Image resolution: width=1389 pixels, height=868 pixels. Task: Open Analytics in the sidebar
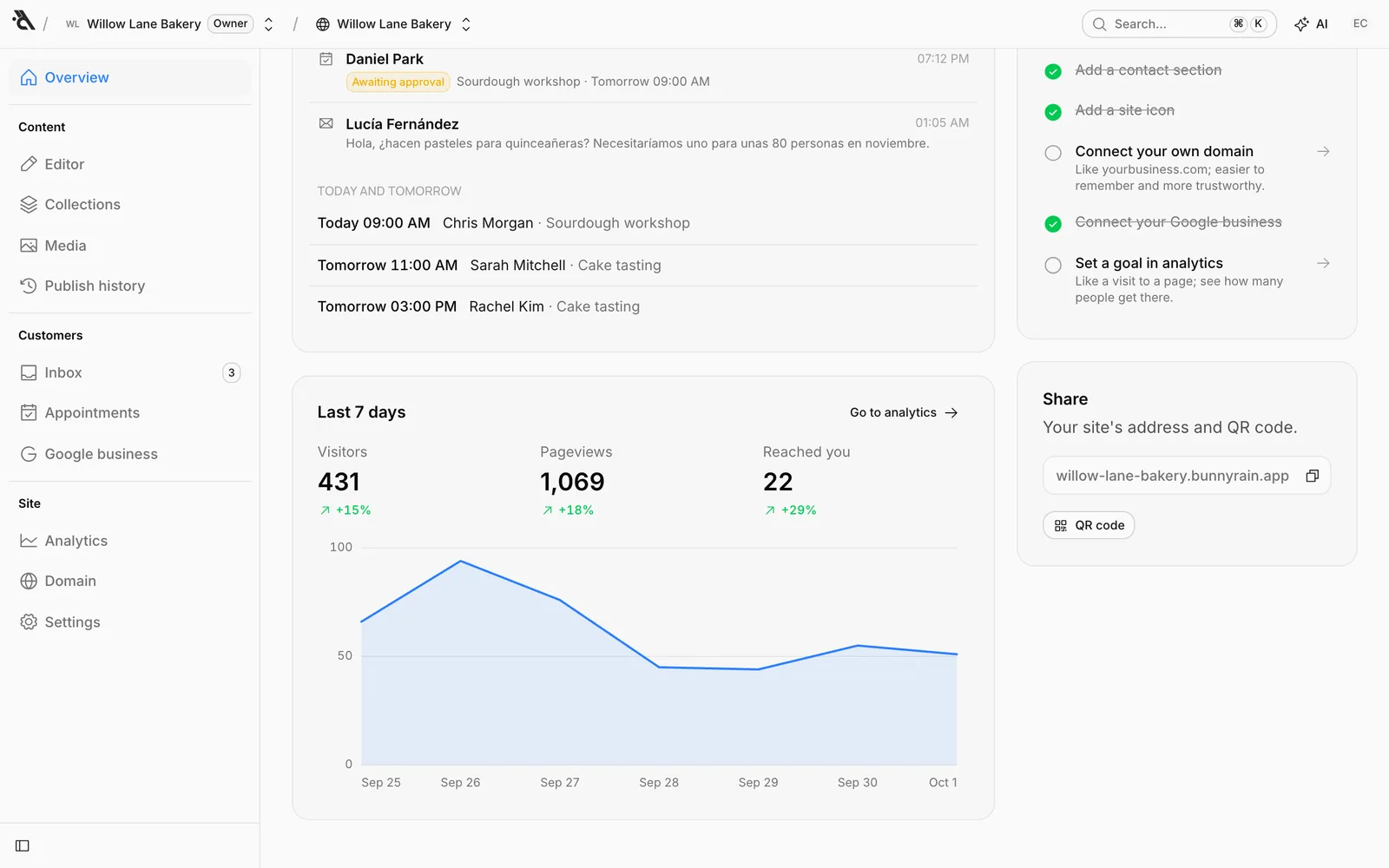(130, 541)
